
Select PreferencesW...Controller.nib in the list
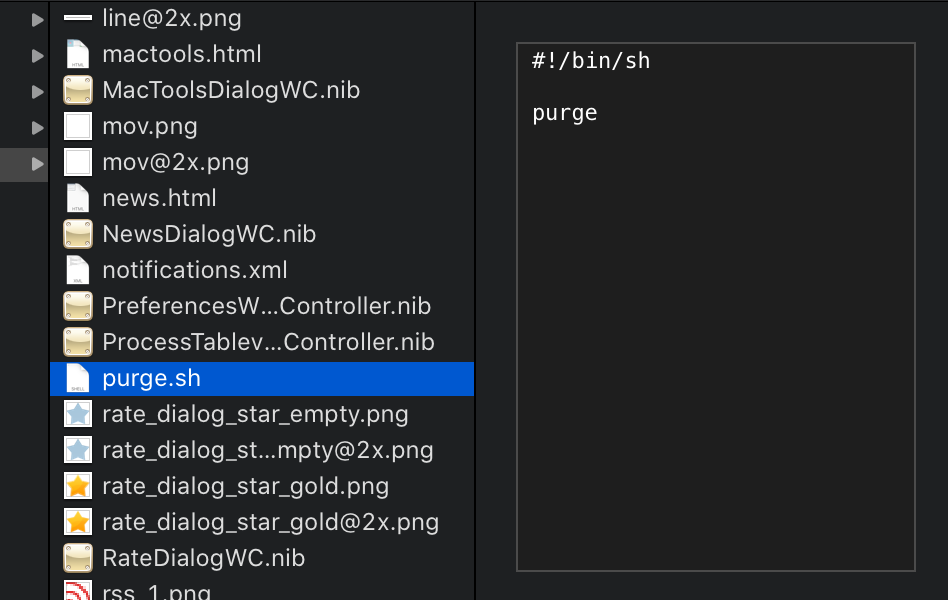click(x=262, y=306)
